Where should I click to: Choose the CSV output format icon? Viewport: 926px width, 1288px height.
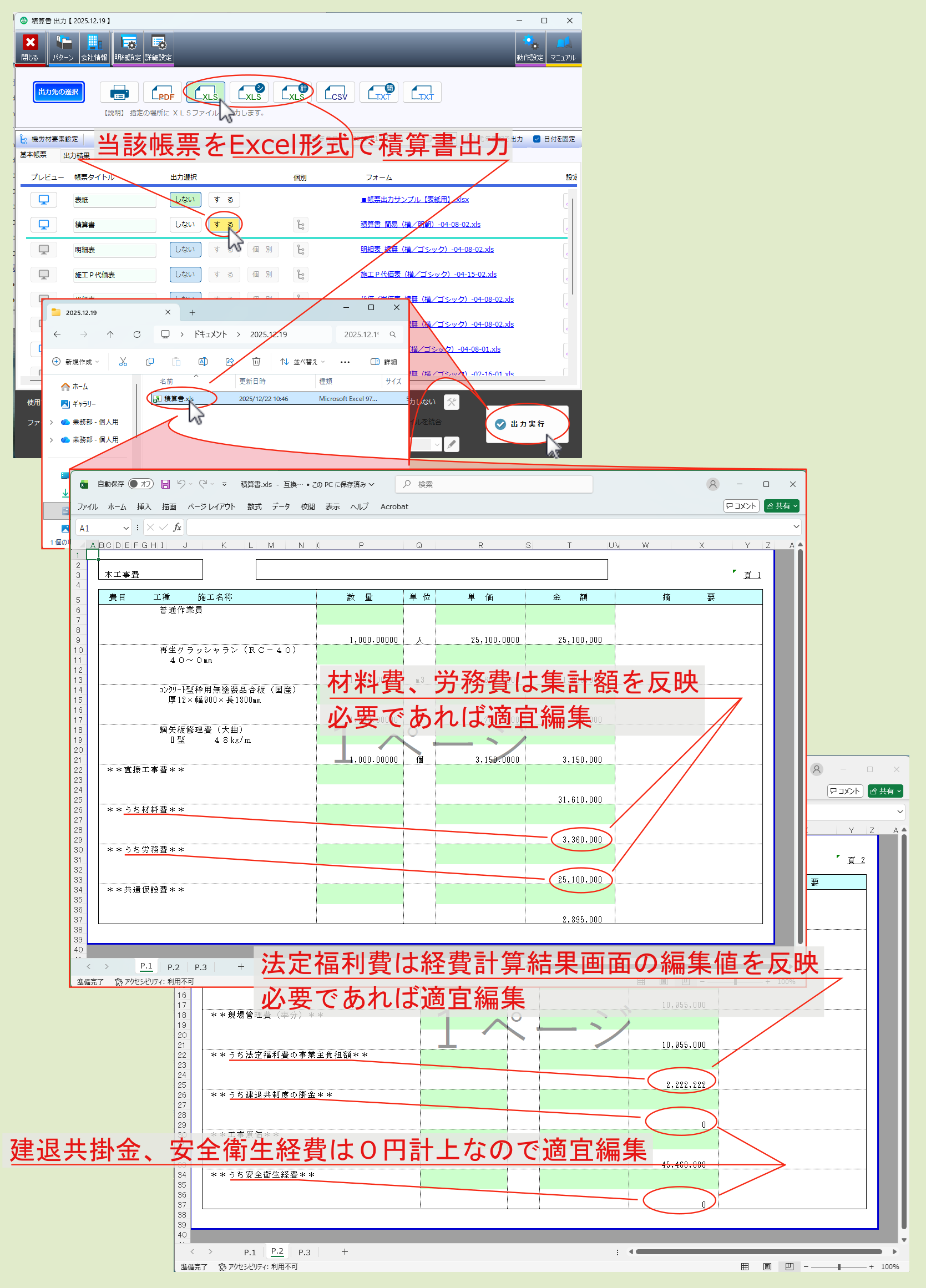pos(336,92)
